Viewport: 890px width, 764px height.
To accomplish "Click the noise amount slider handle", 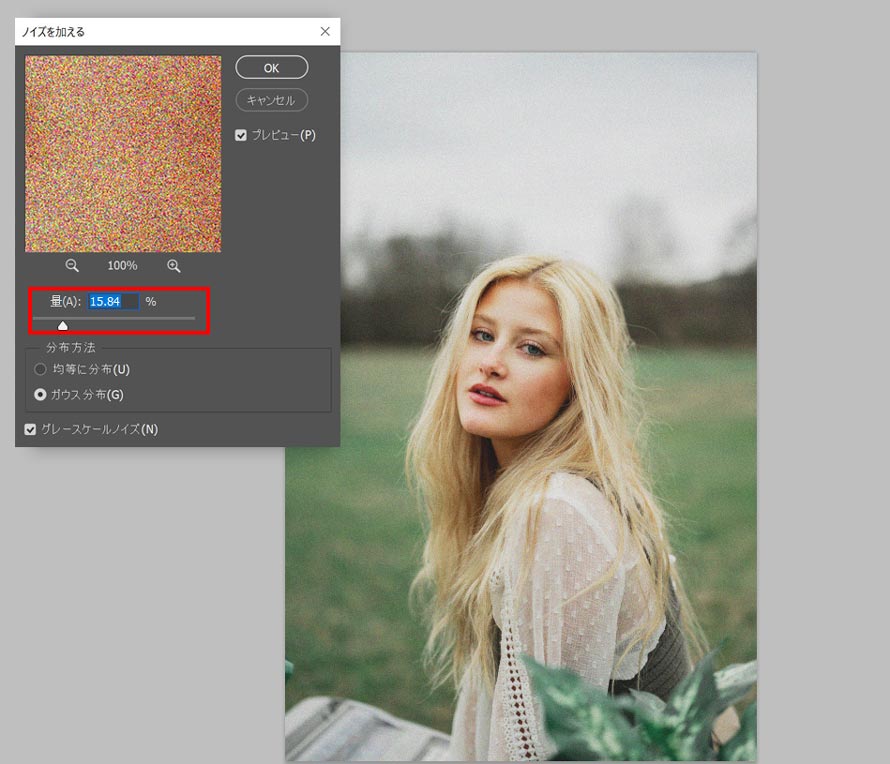I will pyautogui.click(x=62, y=325).
